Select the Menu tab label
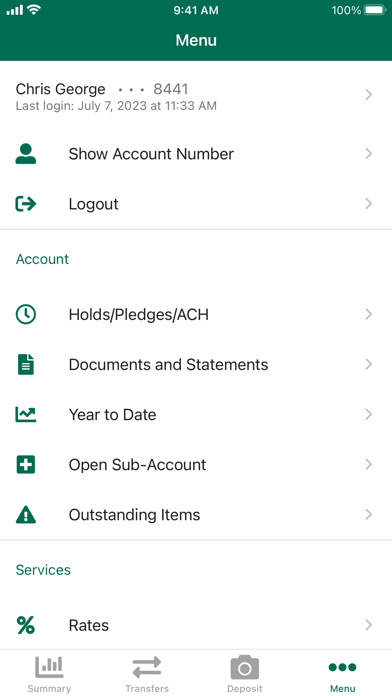Image resolution: width=392 pixels, height=696 pixels. pyautogui.click(x=342, y=688)
